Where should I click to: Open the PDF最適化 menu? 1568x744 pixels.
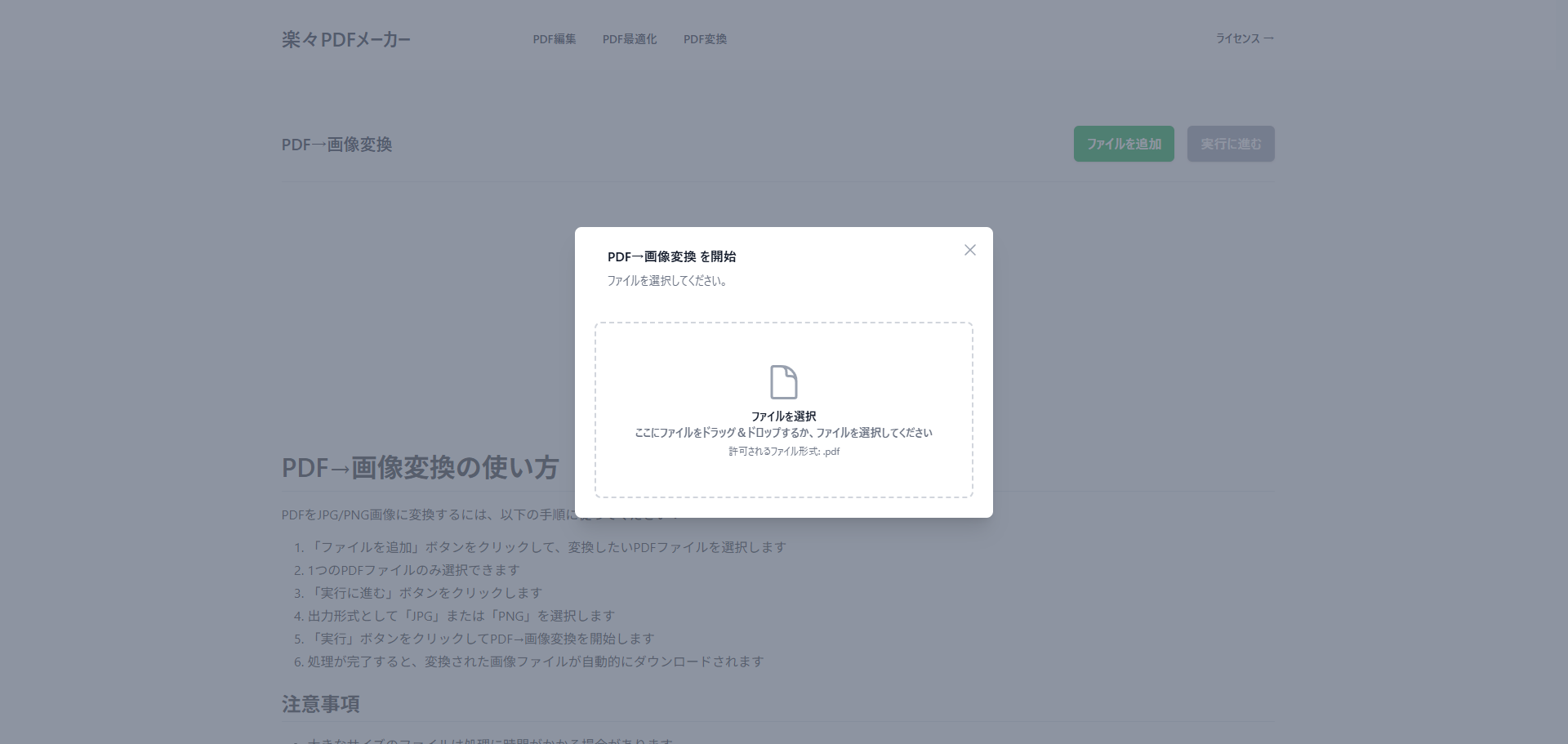[x=630, y=39]
